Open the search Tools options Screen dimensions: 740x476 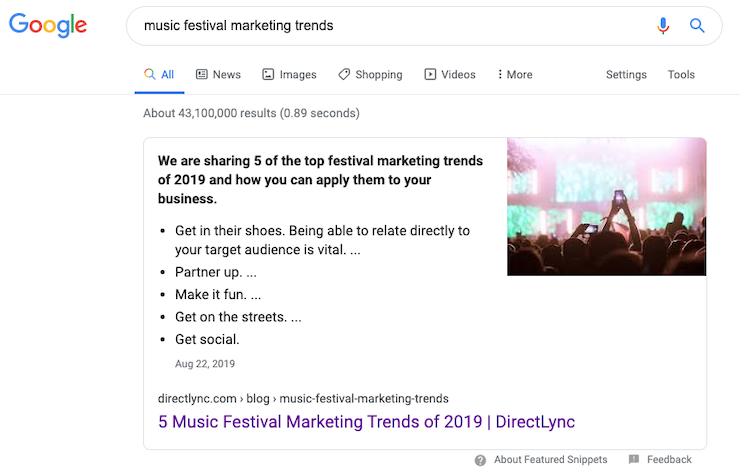click(x=681, y=75)
